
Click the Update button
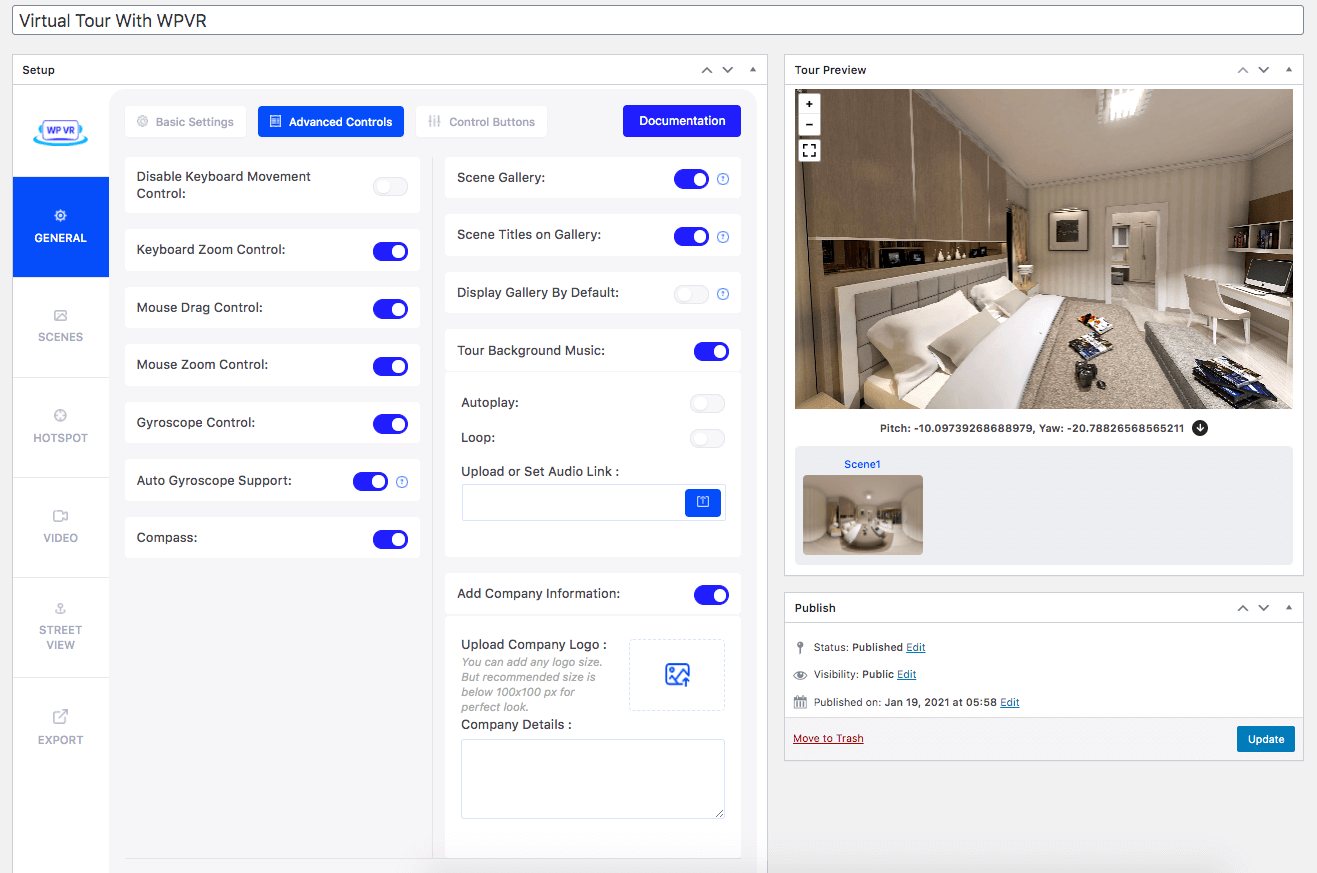click(x=1265, y=739)
